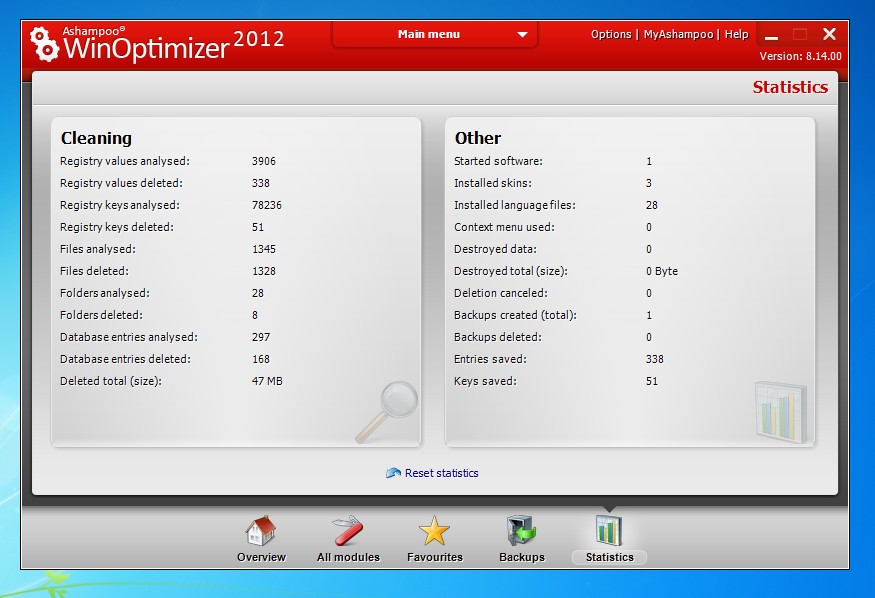Open the All modules pocket knife icon
875x598 pixels.
tap(348, 530)
